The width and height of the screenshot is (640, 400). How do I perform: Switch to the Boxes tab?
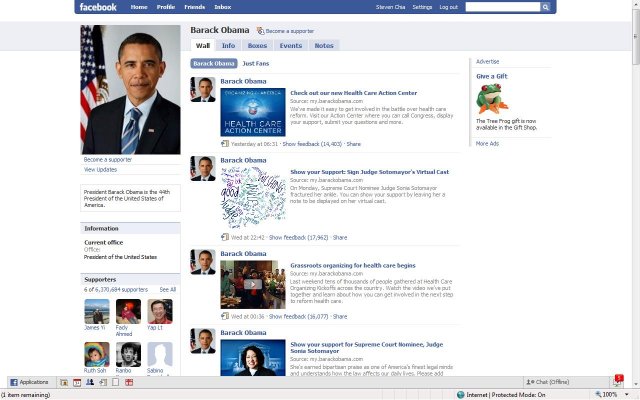tap(258, 45)
